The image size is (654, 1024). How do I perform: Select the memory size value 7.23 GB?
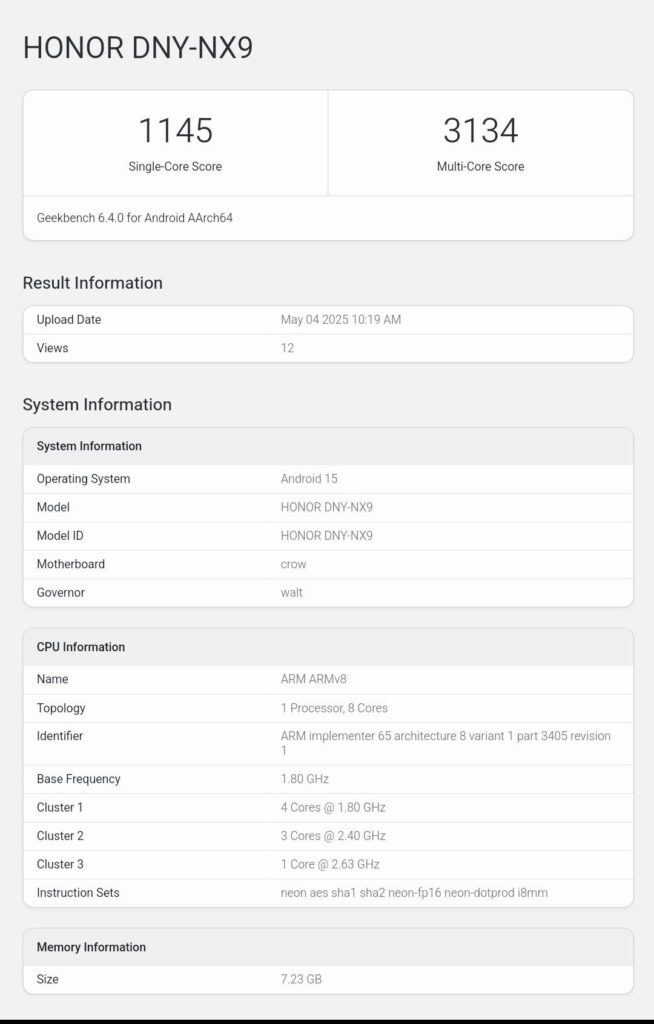(x=301, y=980)
